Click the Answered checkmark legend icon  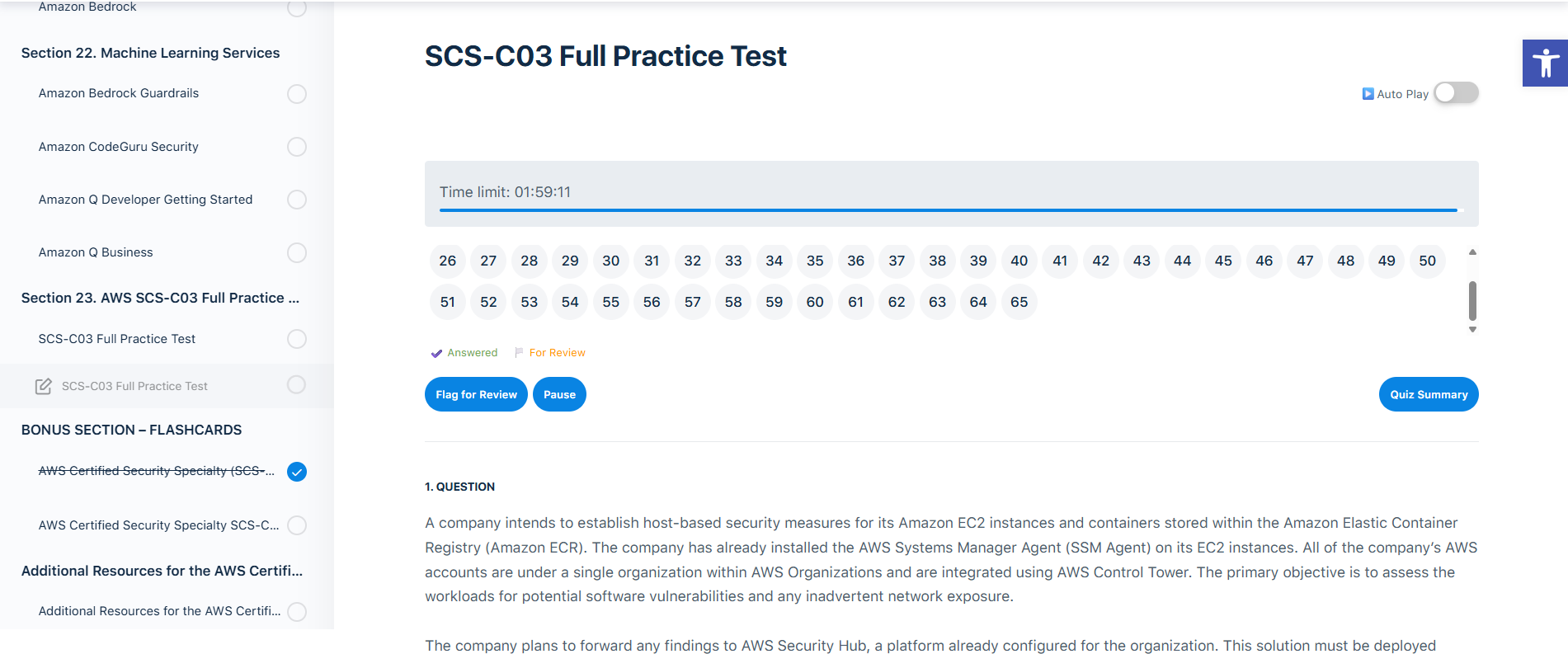pos(436,353)
